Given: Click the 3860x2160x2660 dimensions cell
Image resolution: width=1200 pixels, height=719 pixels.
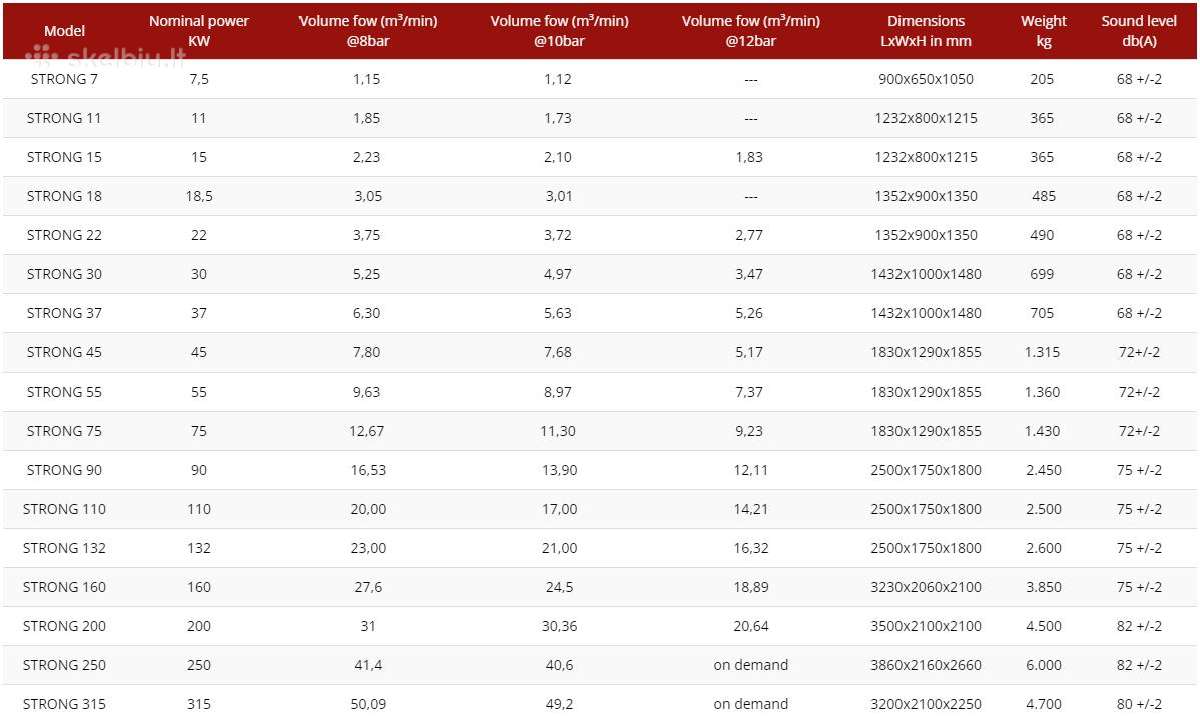Looking at the screenshot, I should tap(925, 665).
